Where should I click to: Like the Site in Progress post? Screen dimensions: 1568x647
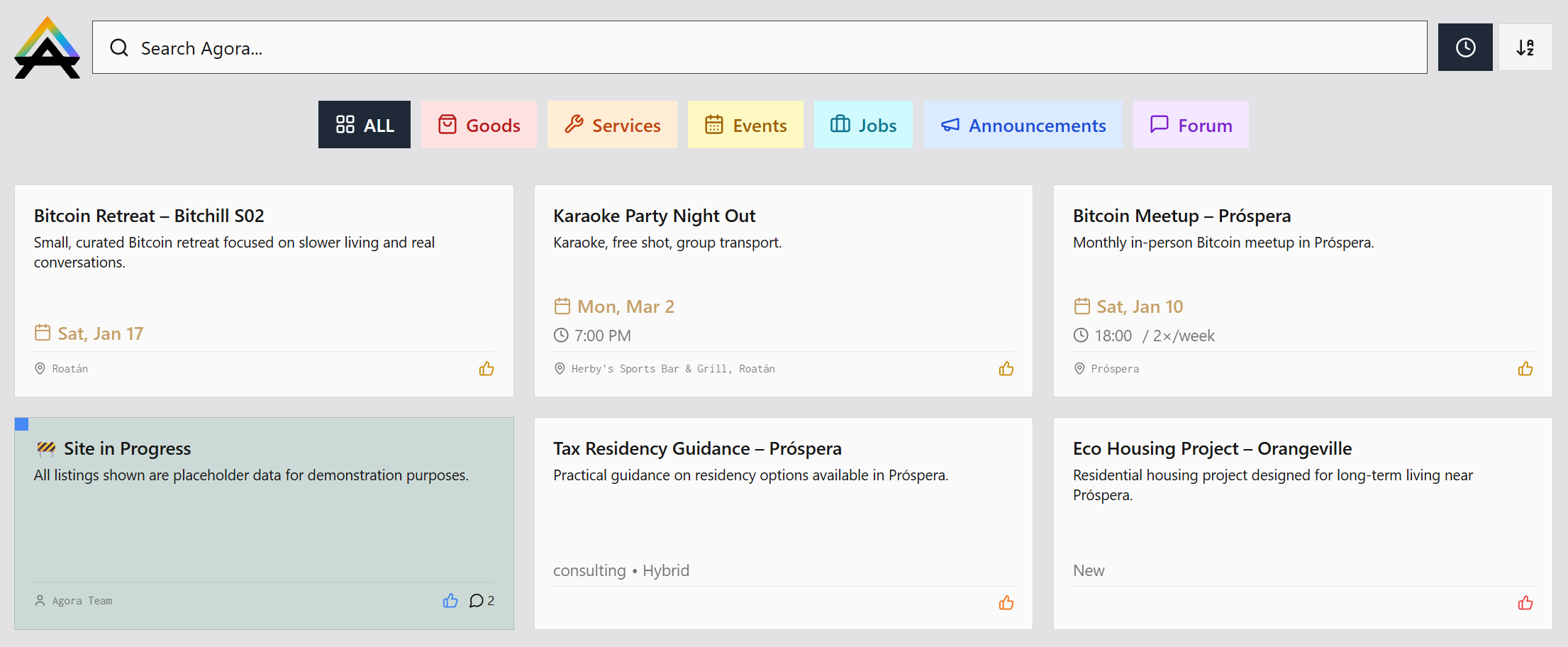tap(450, 601)
